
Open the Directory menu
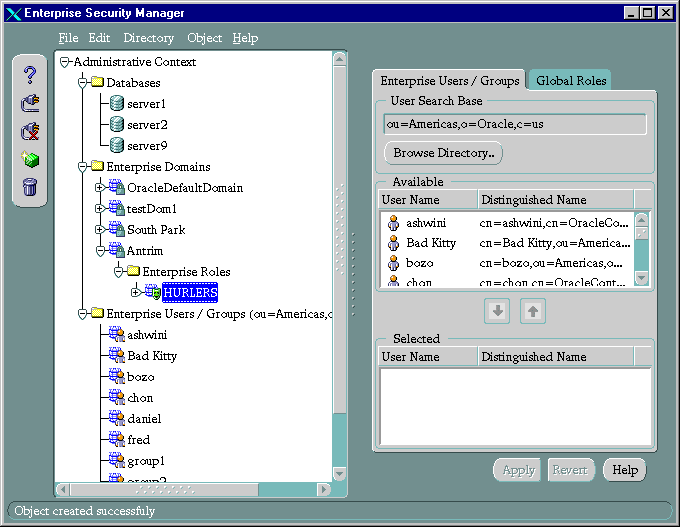[x=148, y=38]
